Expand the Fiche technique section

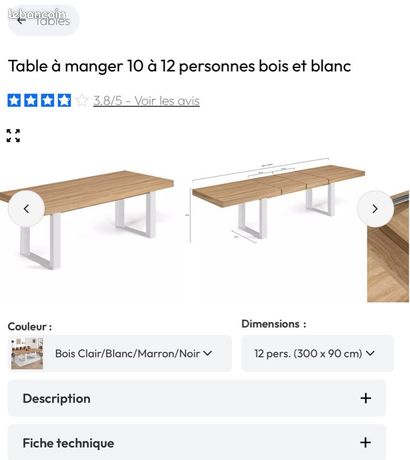tap(197, 442)
